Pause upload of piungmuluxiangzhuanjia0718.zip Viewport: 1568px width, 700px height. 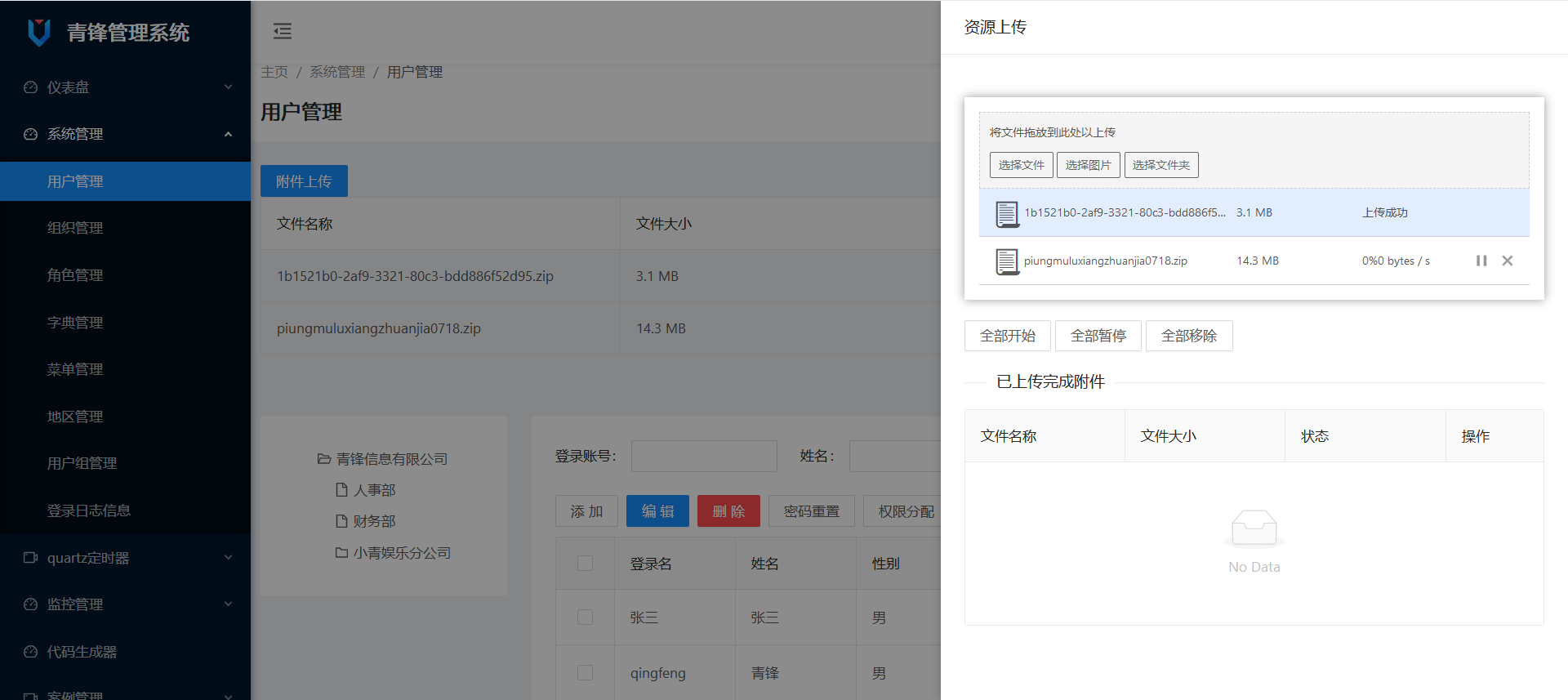pos(1481,261)
